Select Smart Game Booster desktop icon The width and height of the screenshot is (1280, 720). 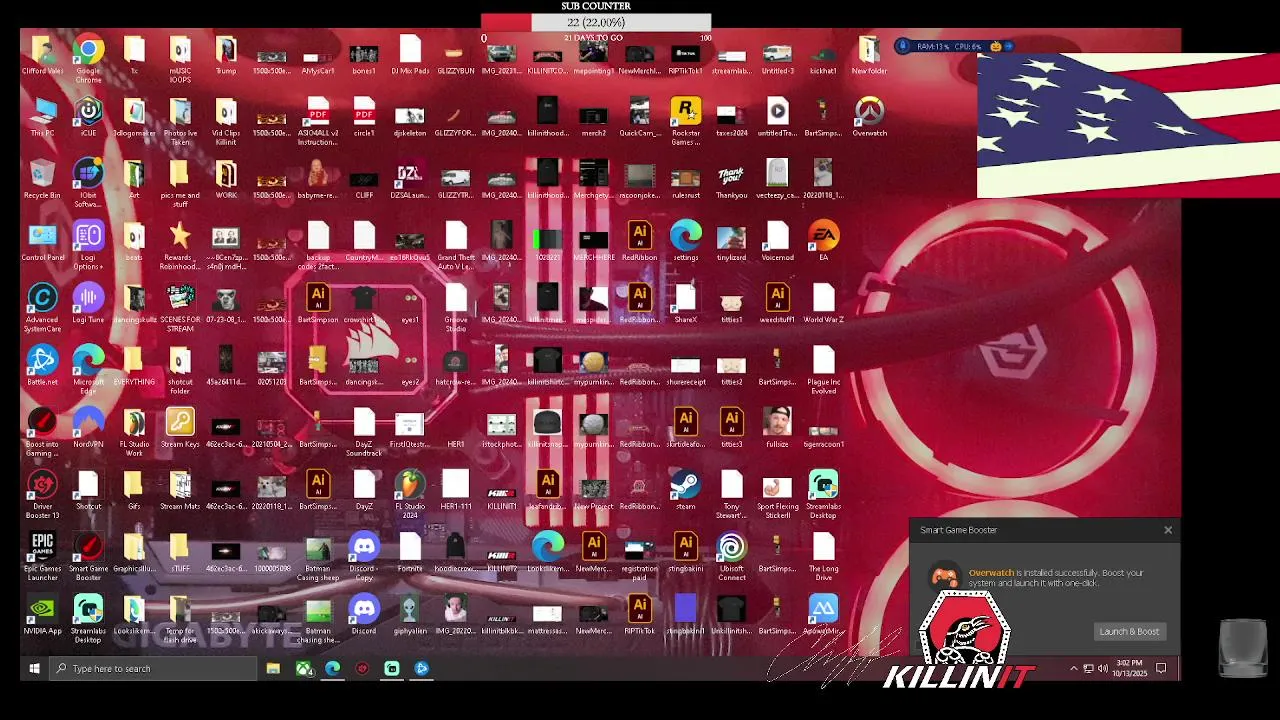point(88,556)
